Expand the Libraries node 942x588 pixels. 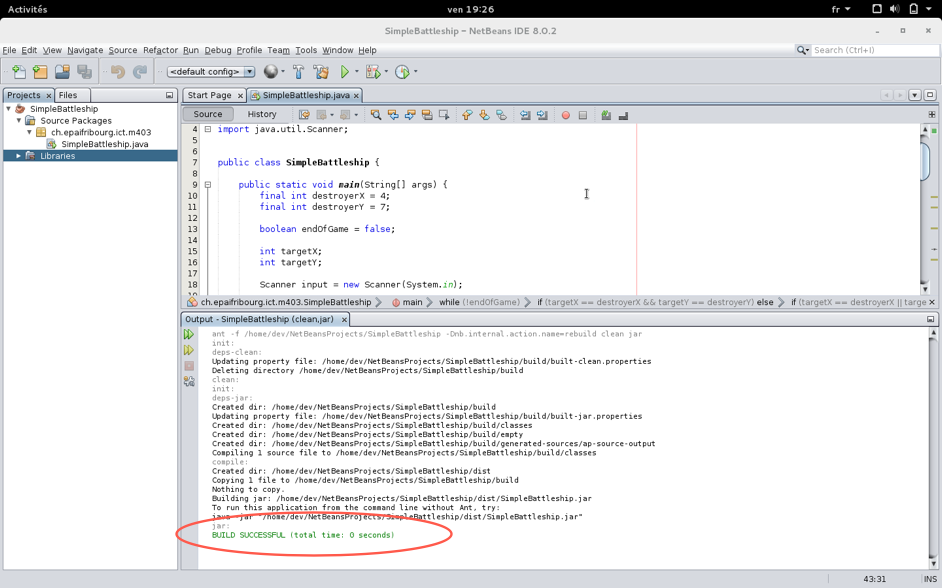tap(19, 156)
